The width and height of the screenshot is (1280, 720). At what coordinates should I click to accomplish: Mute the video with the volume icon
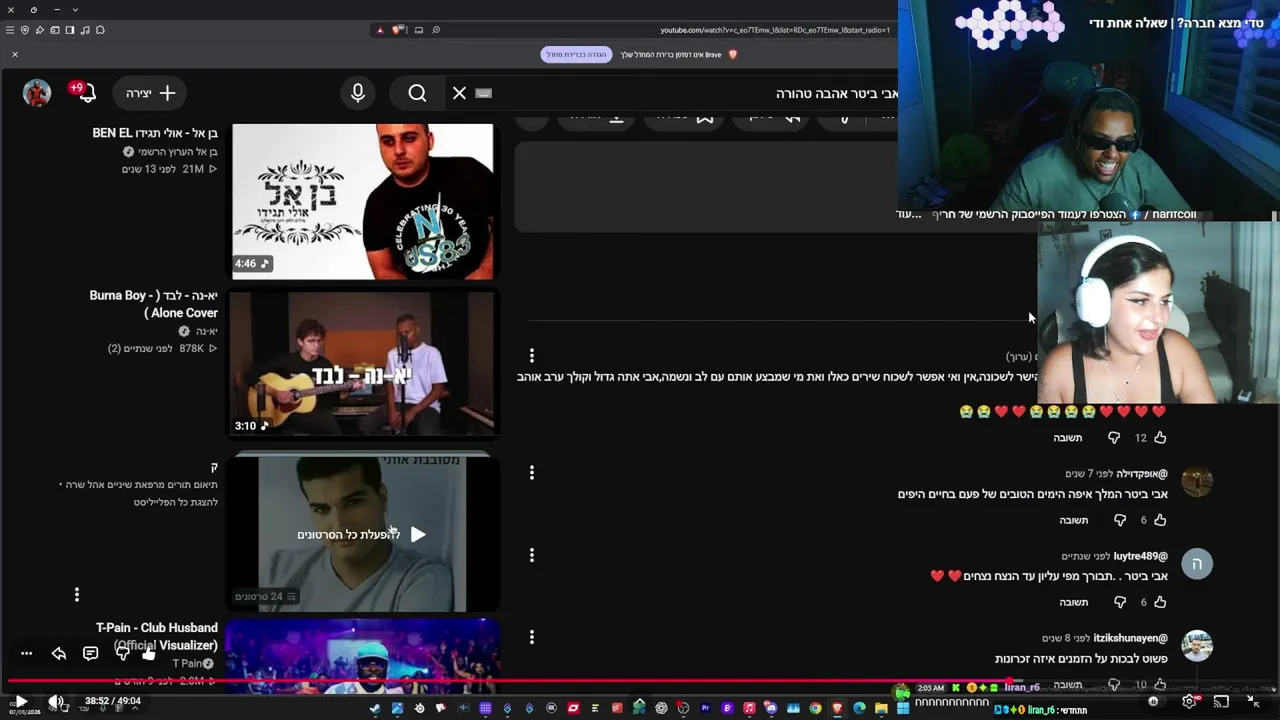click(x=56, y=702)
